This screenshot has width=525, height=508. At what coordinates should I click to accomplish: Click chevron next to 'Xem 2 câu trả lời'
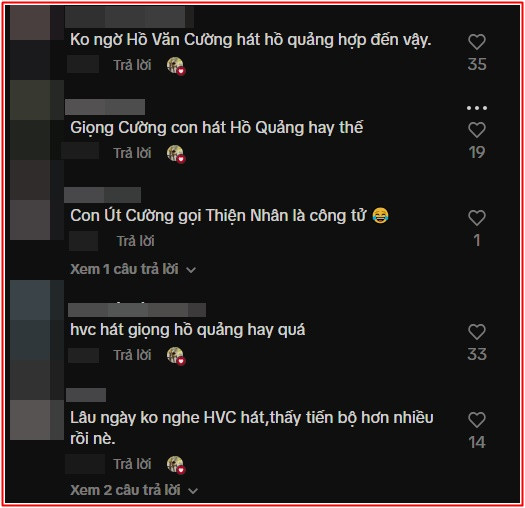tap(193, 491)
